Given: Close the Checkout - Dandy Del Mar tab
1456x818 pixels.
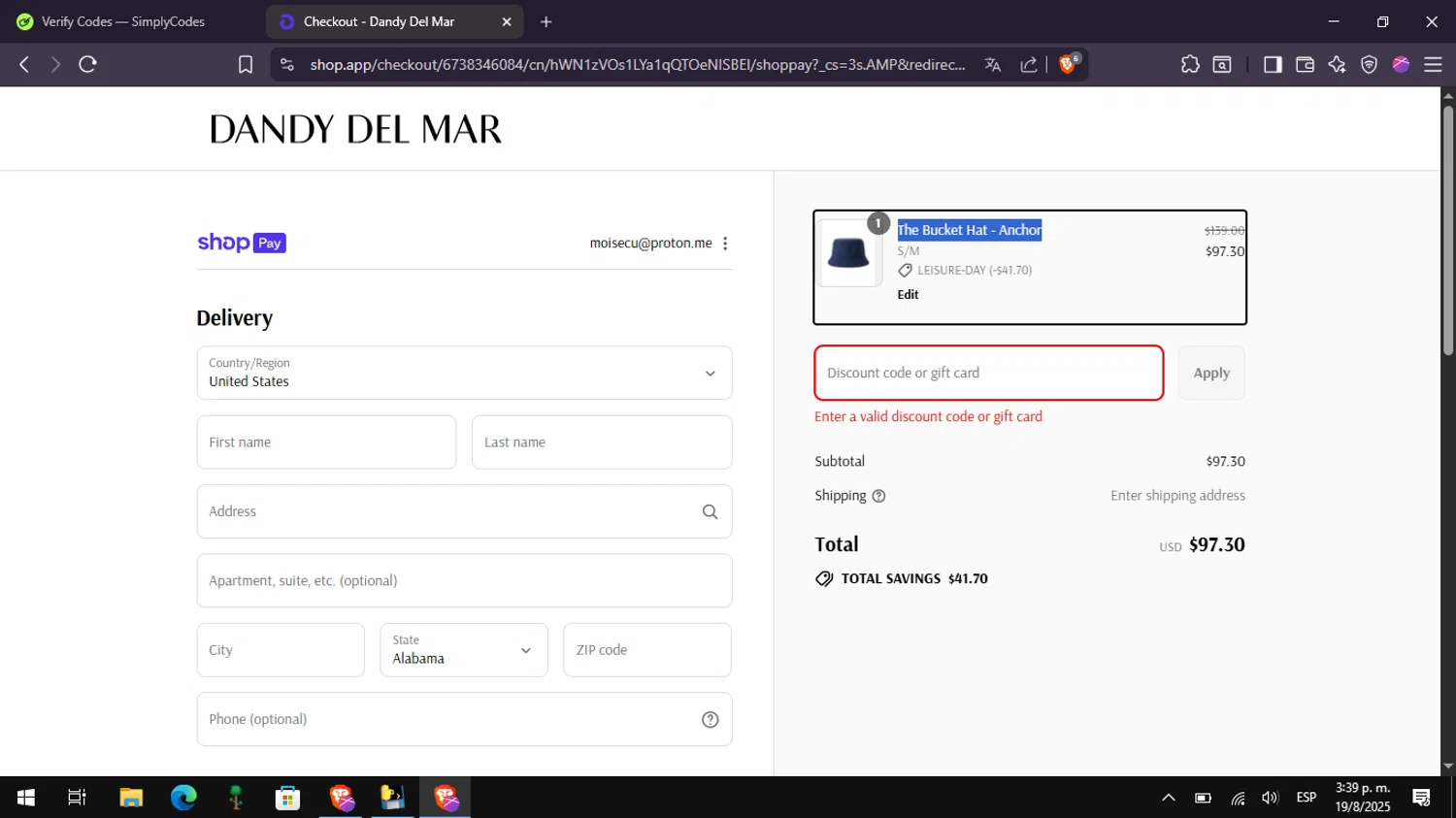Looking at the screenshot, I should pyautogui.click(x=507, y=21).
